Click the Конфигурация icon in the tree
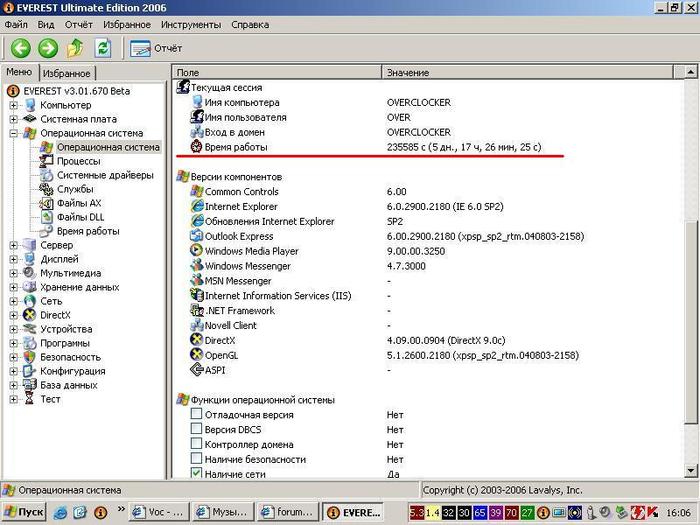This screenshot has width=700, height=525. pyautogui.click(x=29, y=371)
